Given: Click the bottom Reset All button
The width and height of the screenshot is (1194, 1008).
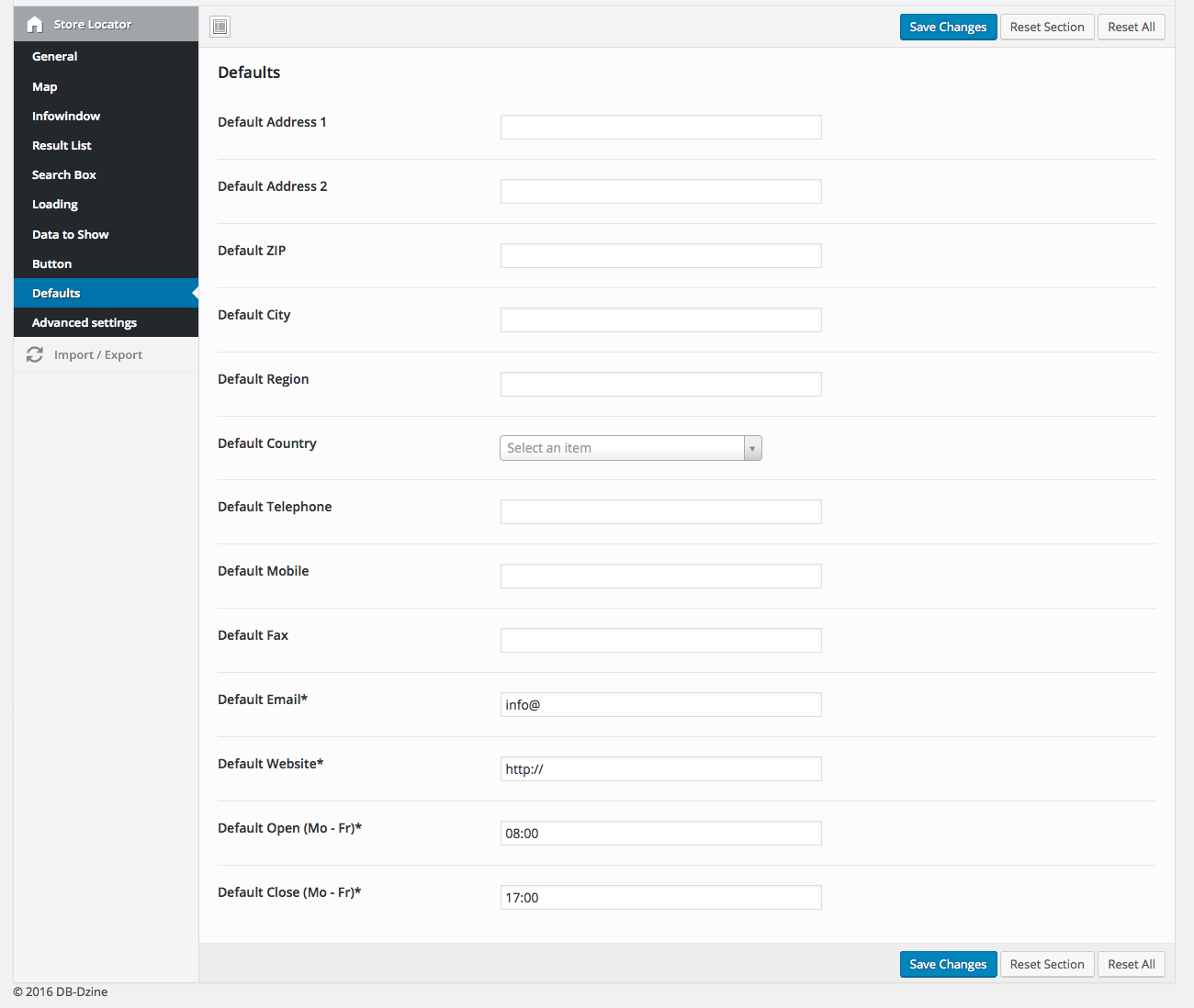Looking at the screenshot, I should coord(1132,964).
